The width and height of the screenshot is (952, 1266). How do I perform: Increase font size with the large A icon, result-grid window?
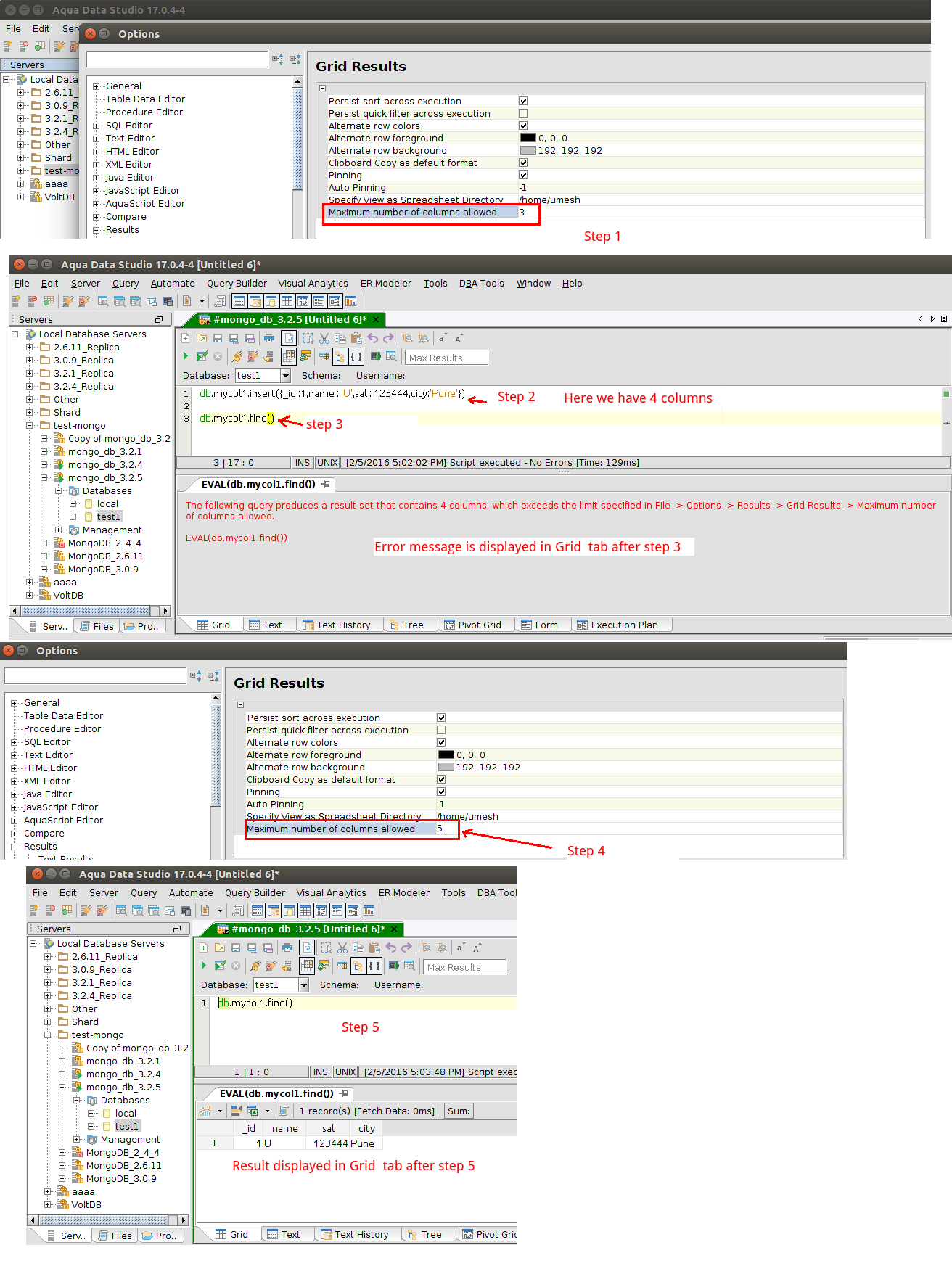pos(477,948)
